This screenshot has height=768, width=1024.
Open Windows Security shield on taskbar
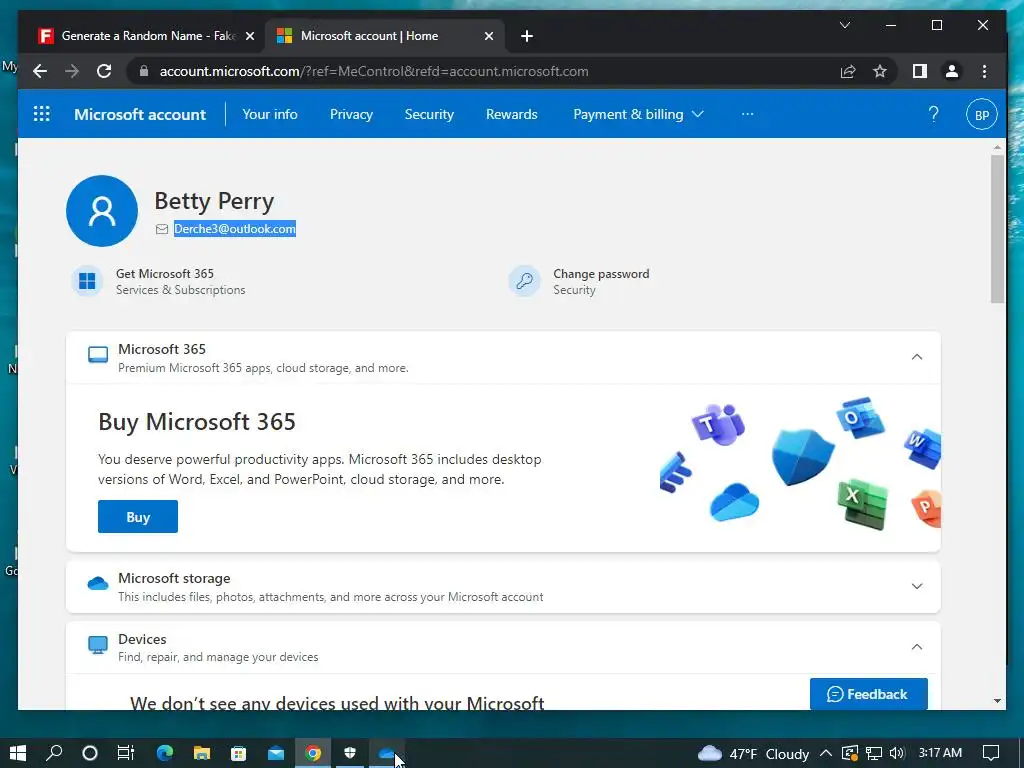pos(350,753)
